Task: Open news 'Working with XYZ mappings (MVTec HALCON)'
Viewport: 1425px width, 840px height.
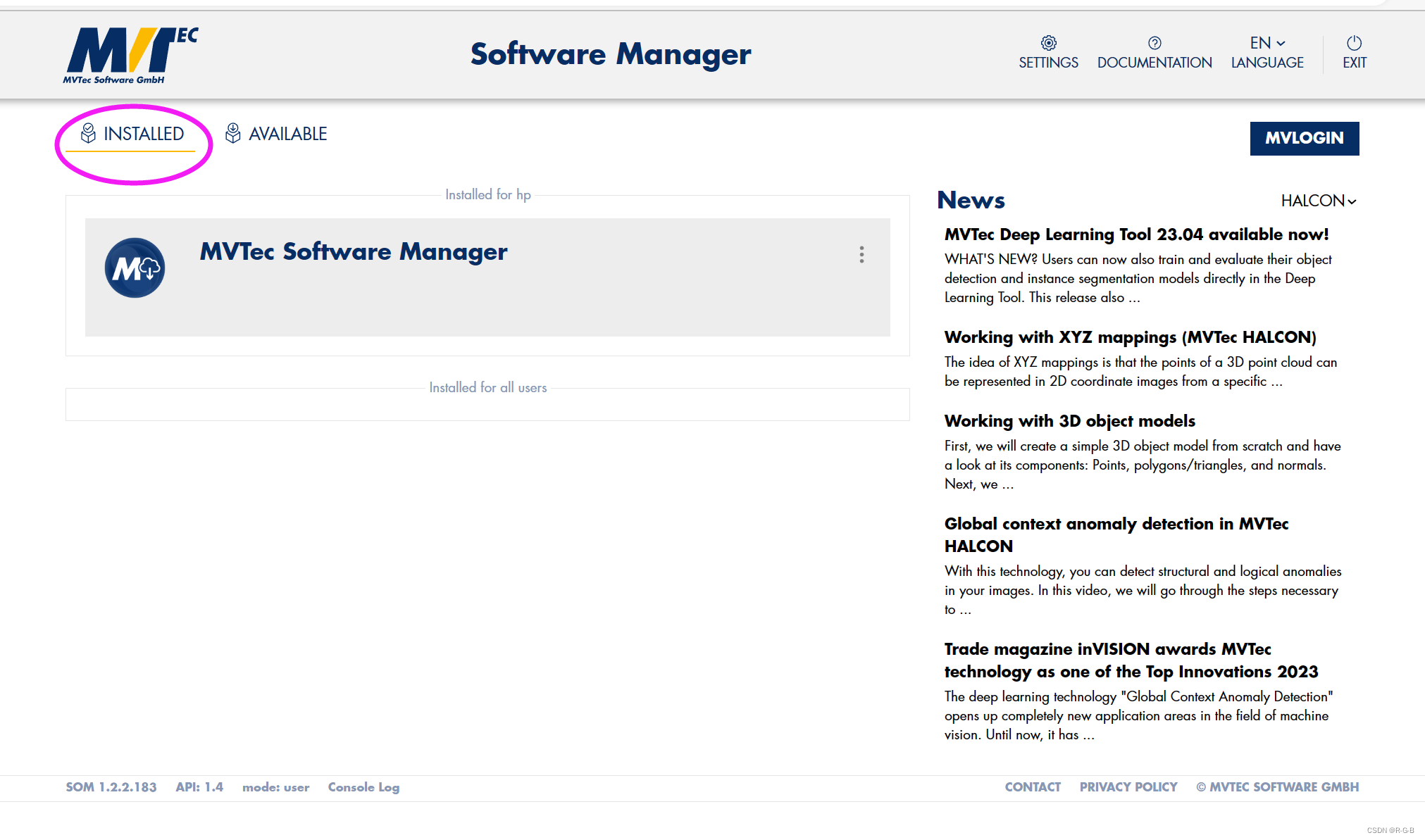Action: [1130, 337]
